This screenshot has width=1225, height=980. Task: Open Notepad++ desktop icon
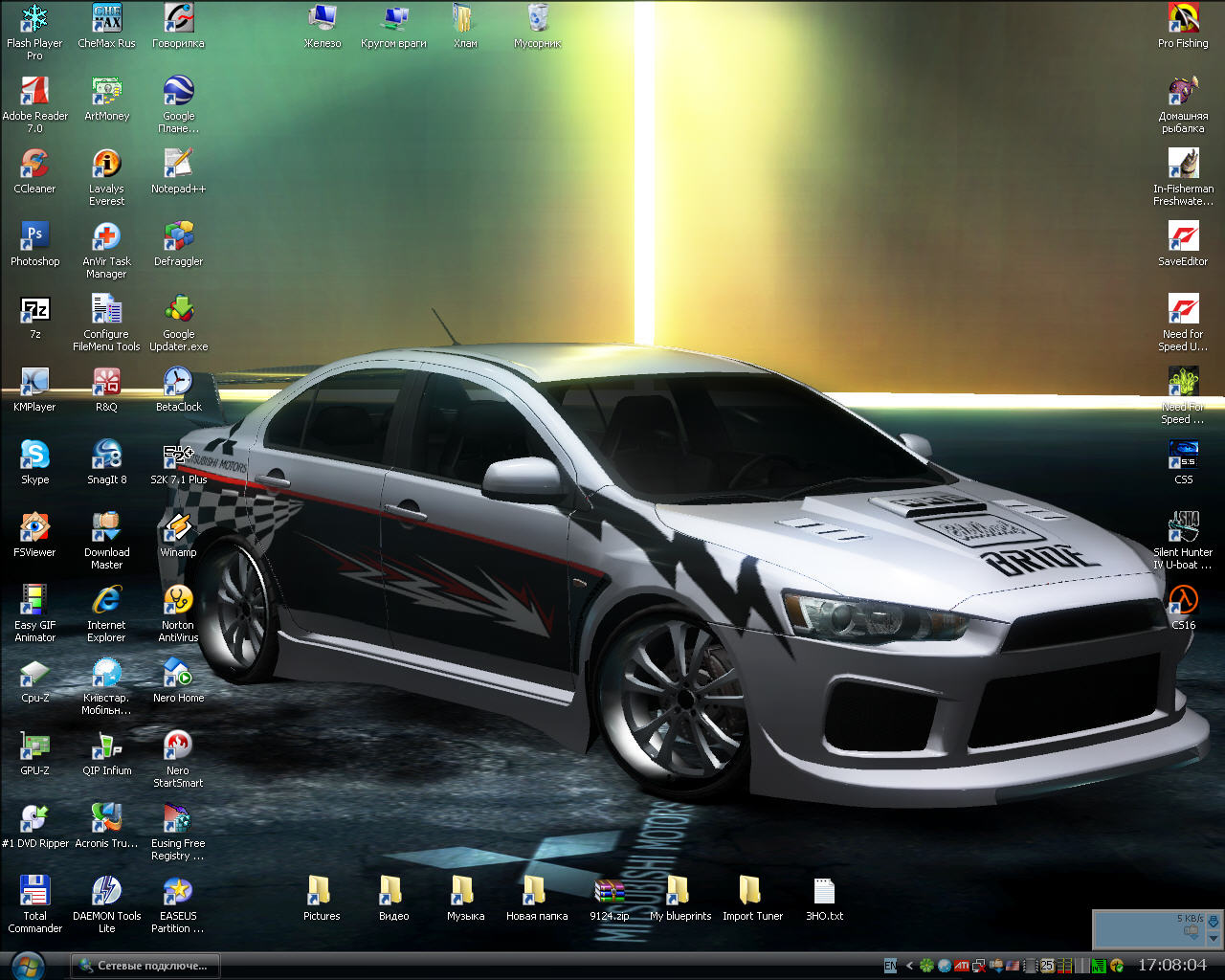point(178,165)
